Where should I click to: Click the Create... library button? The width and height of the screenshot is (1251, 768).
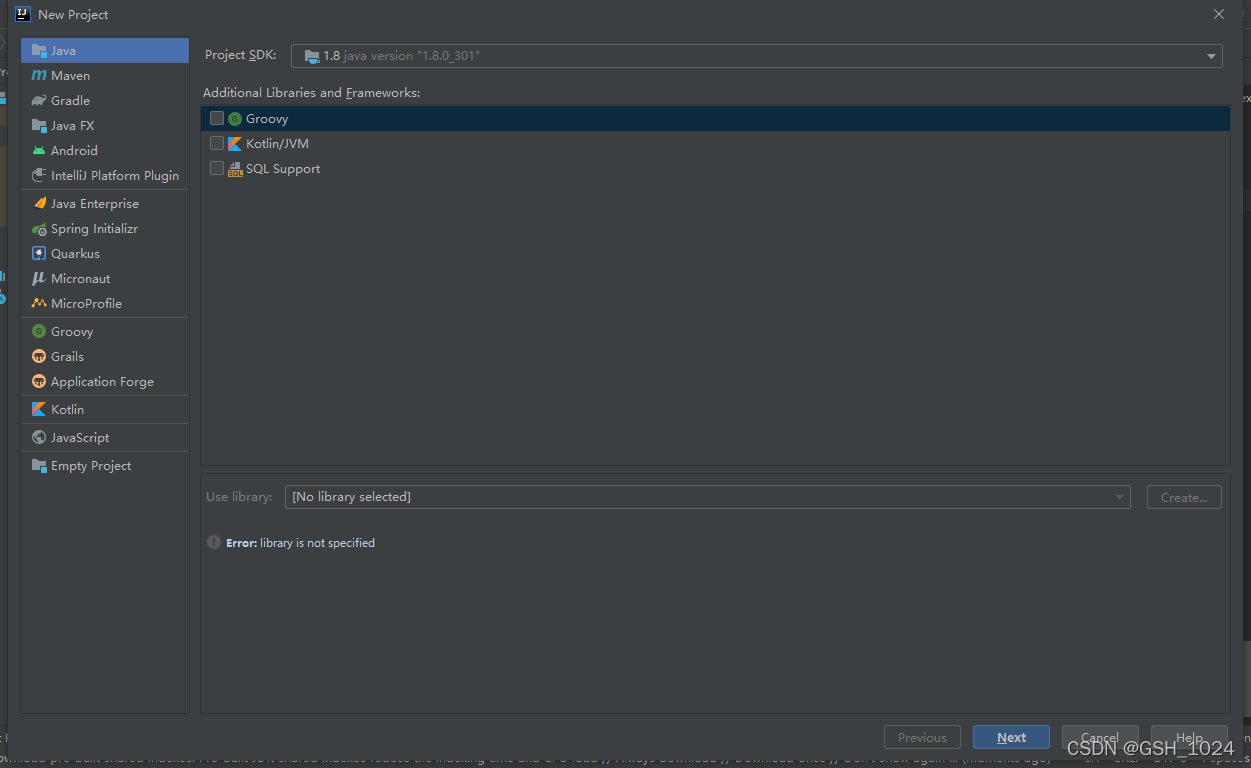(1184, 497)
